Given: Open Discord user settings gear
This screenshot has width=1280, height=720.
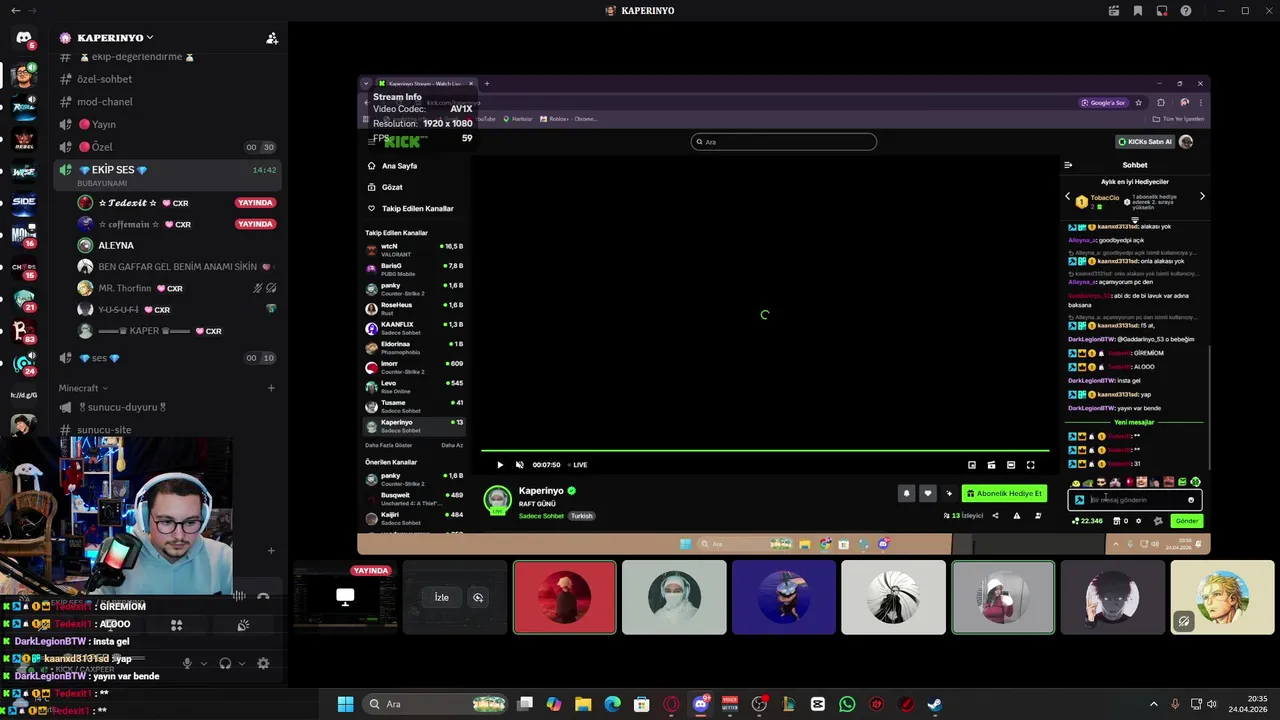Looking at the screenshot, I should [263, 663].
